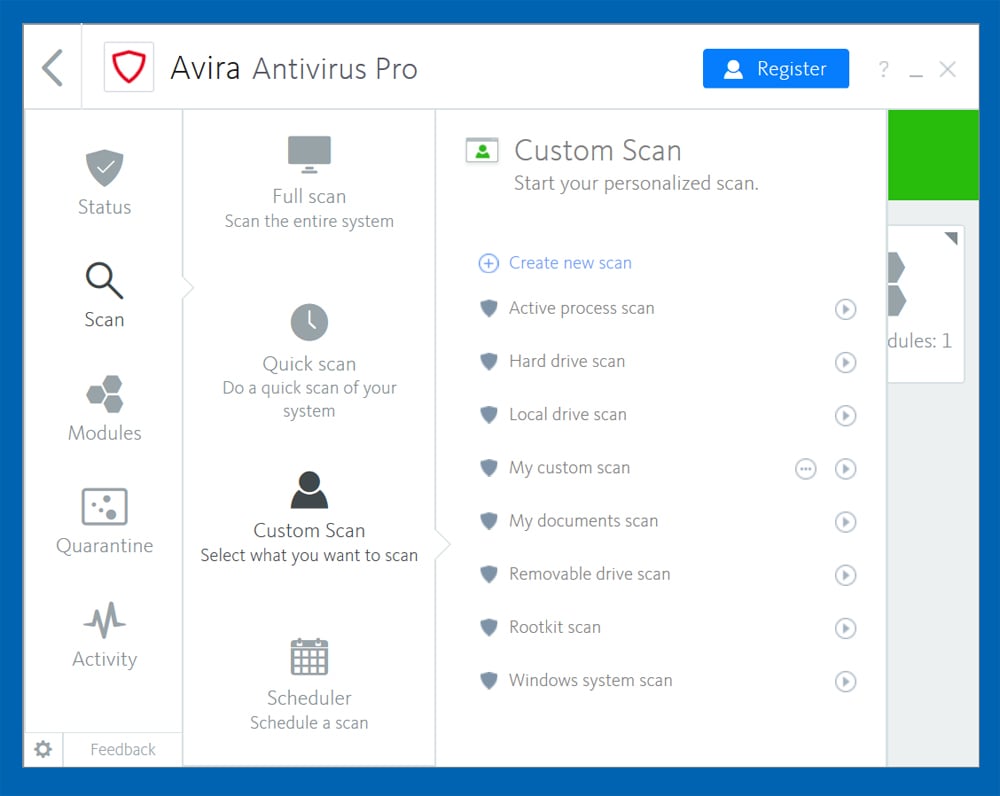Open the Quarantine section
The width and height of the screenshot is (1000, 796).
[105, 521]
